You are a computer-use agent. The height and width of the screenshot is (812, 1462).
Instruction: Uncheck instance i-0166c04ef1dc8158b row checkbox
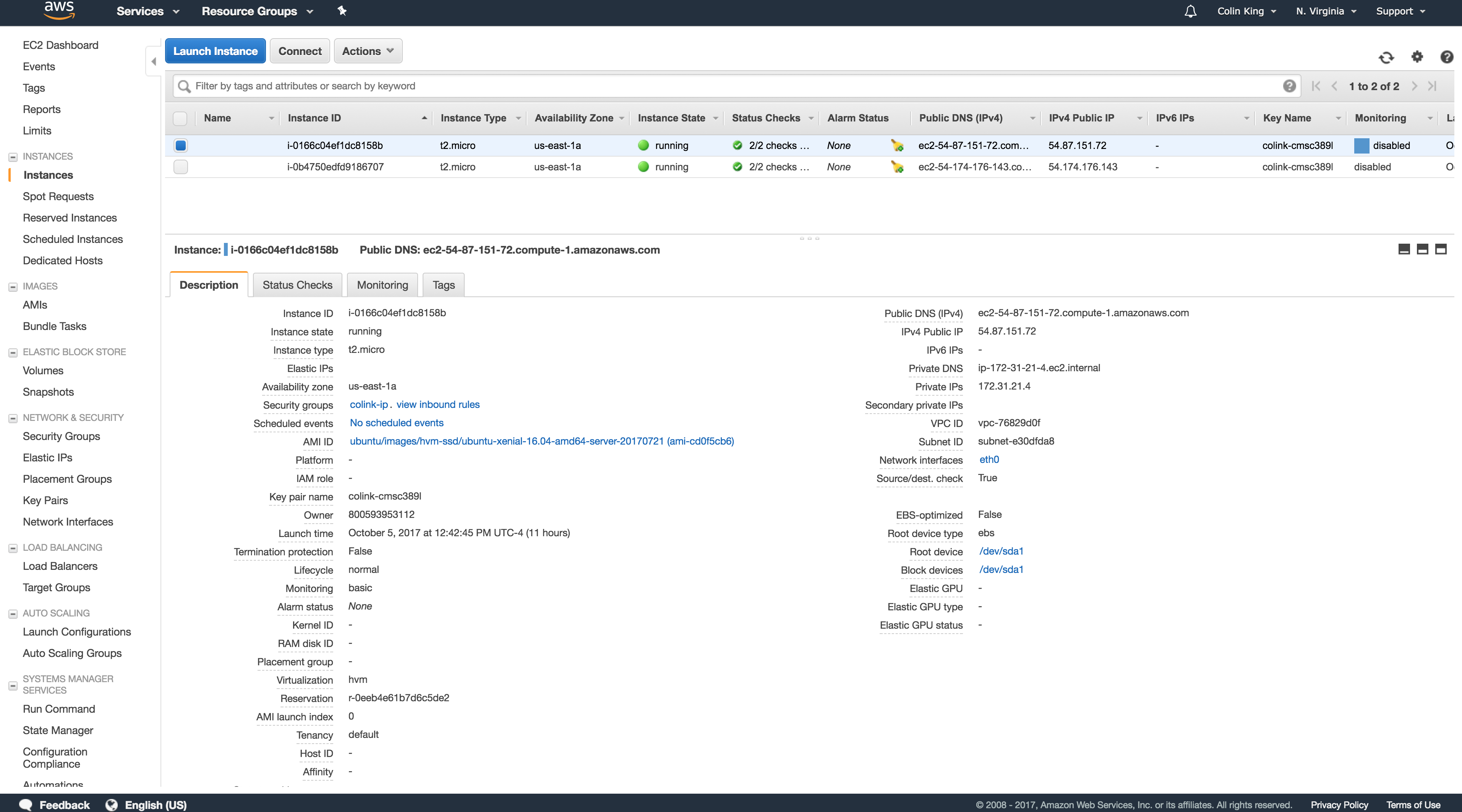180,145
